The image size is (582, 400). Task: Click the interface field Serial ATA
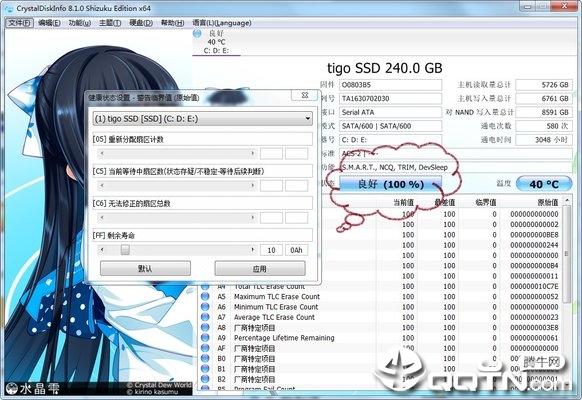click(390, 112)
